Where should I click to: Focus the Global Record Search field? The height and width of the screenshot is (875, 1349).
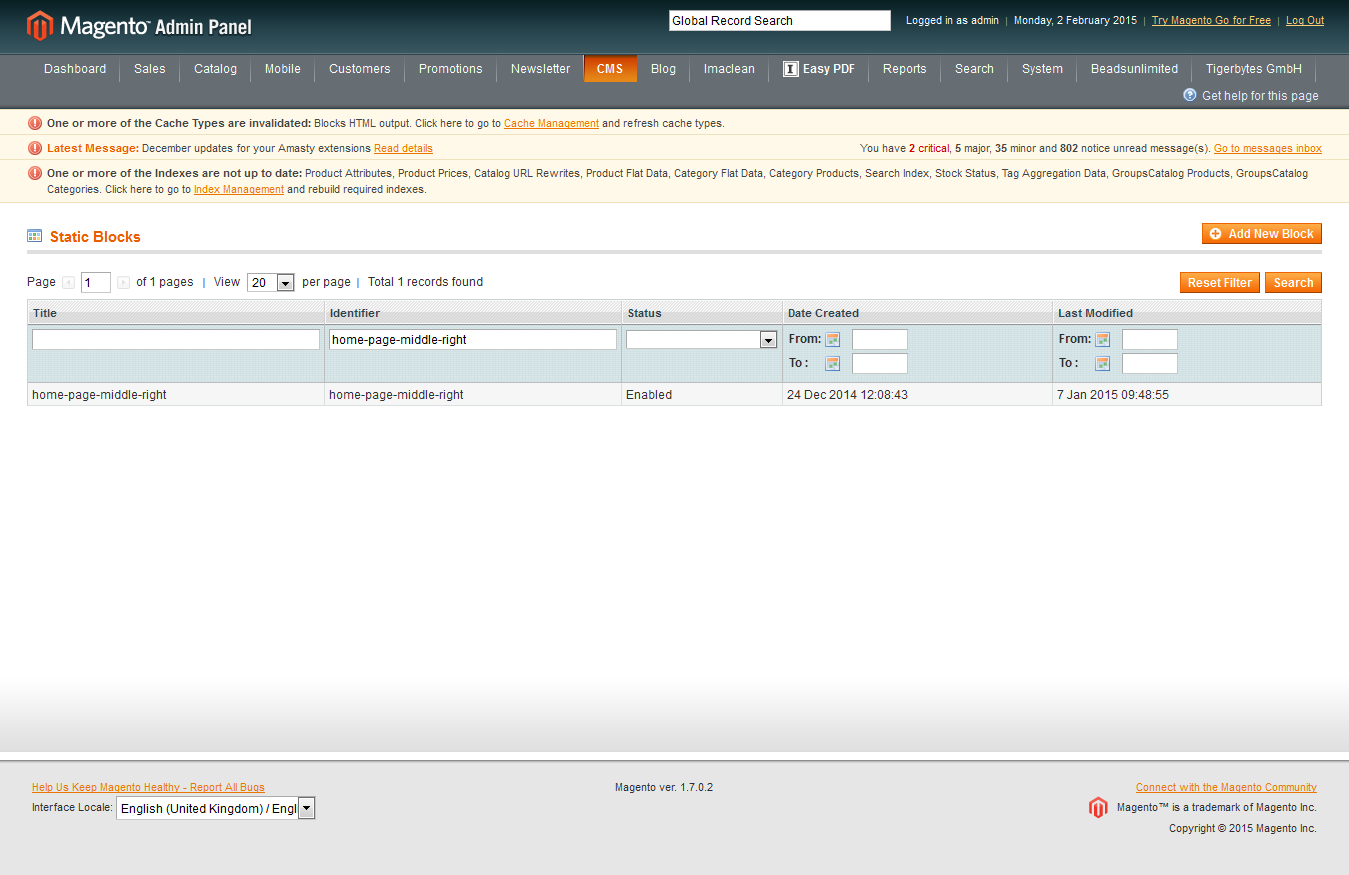780,21
